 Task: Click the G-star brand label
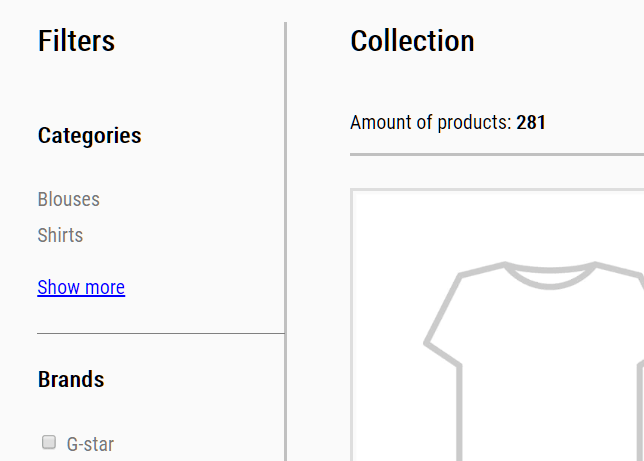[90, 444]
